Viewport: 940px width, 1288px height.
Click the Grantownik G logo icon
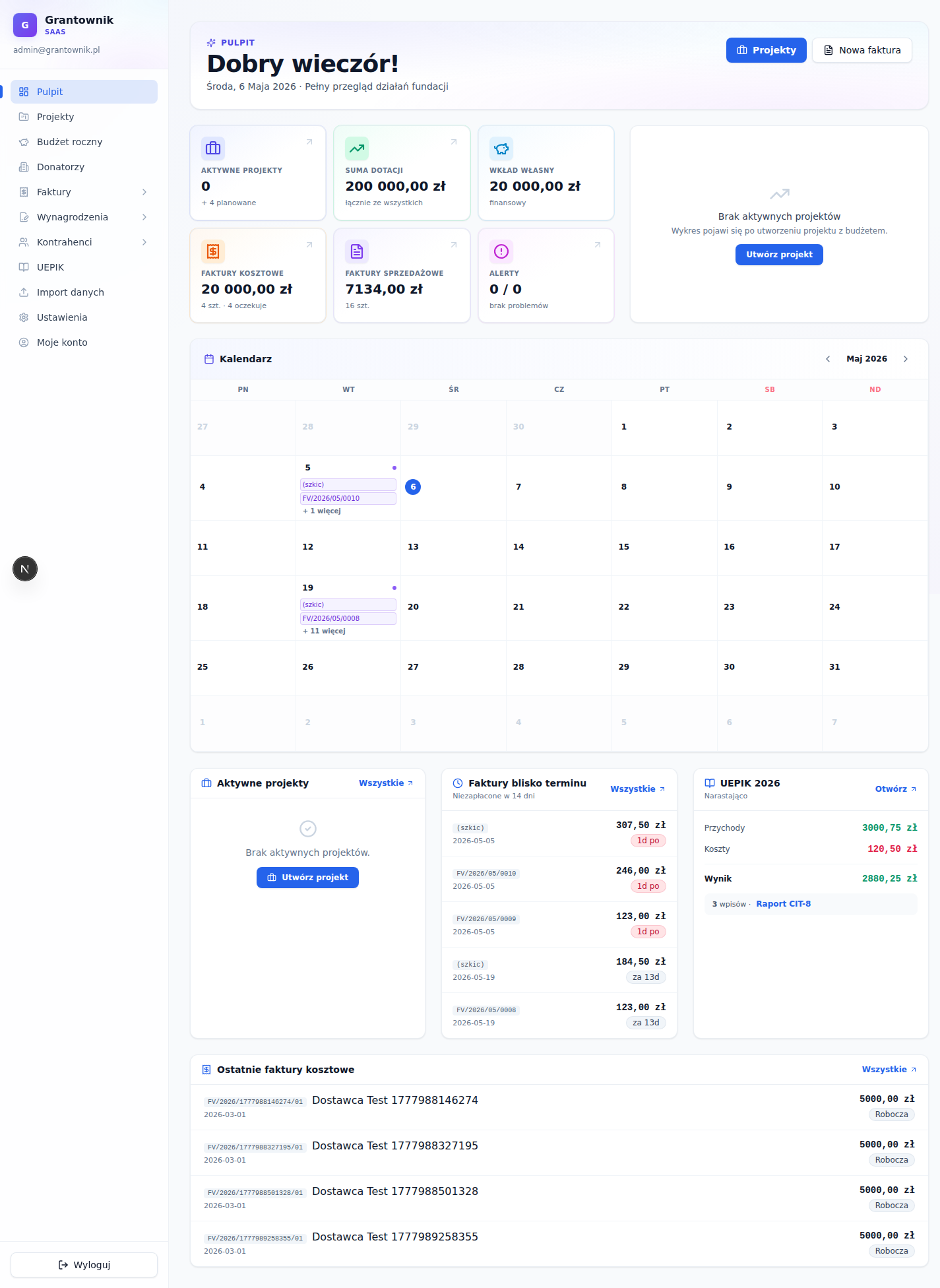point(25,25)
